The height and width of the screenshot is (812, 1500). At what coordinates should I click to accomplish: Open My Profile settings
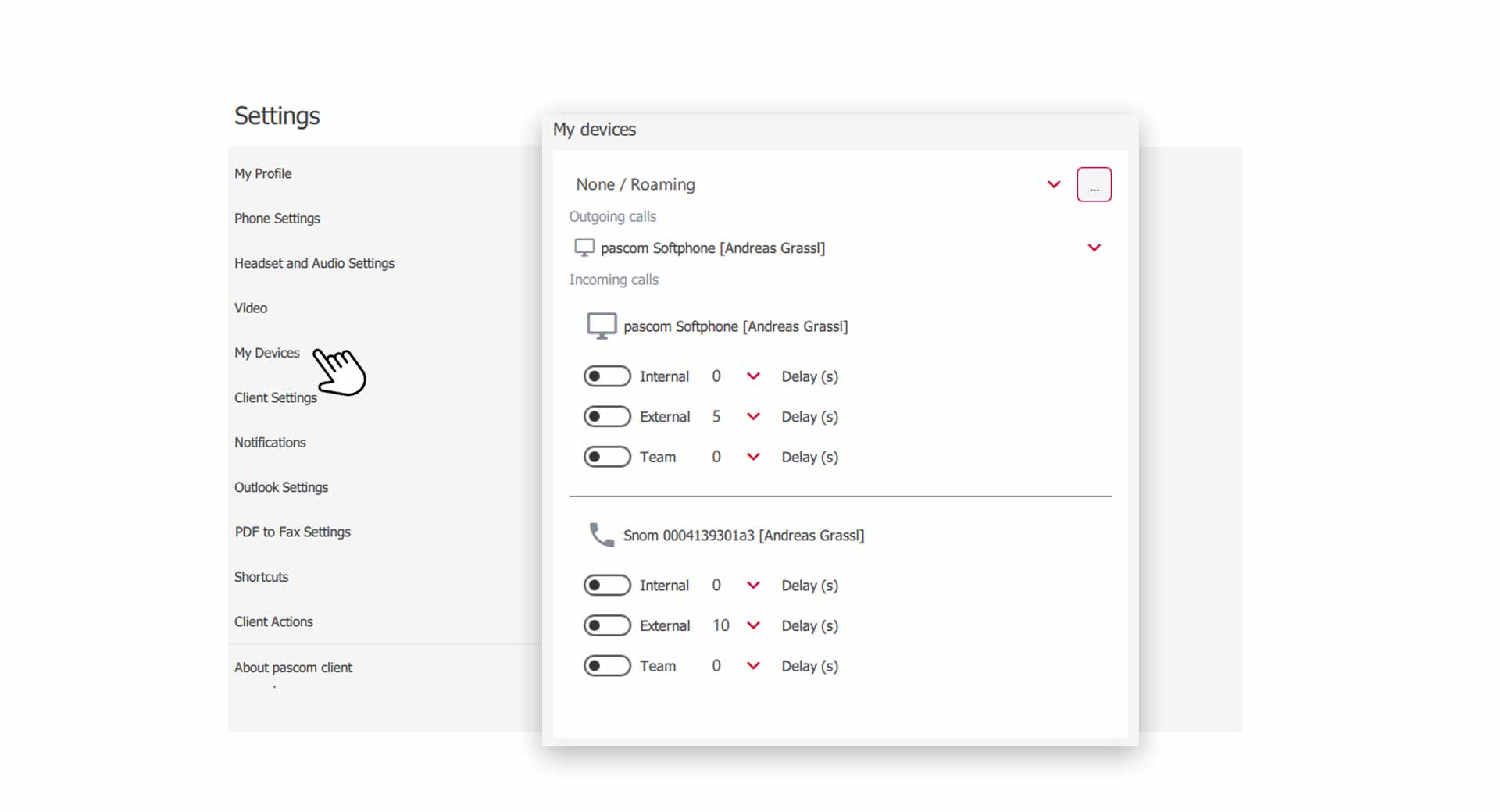[262, 174]
